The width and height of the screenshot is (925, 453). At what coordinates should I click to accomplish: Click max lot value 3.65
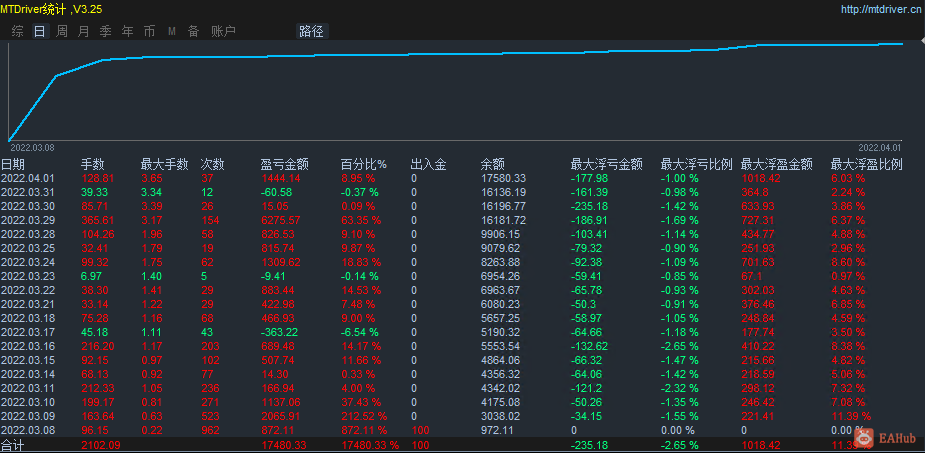[152, 178]
